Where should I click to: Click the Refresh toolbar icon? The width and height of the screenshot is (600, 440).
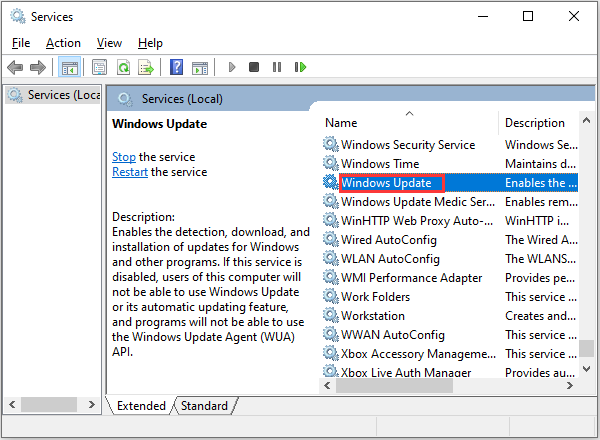123,67
